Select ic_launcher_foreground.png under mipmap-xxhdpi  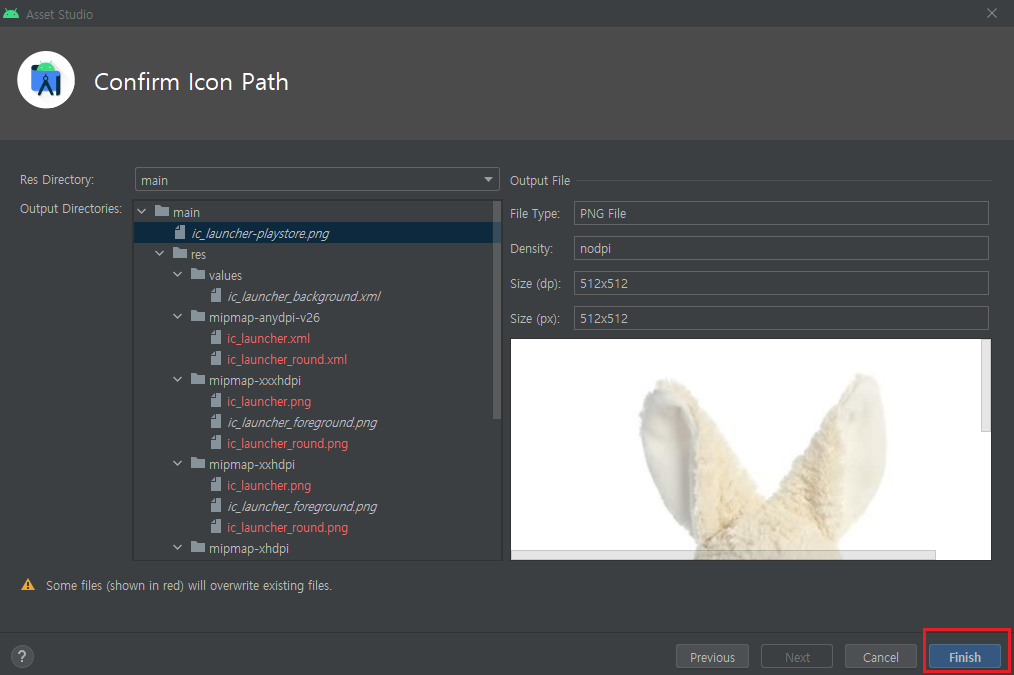[302, 506]
